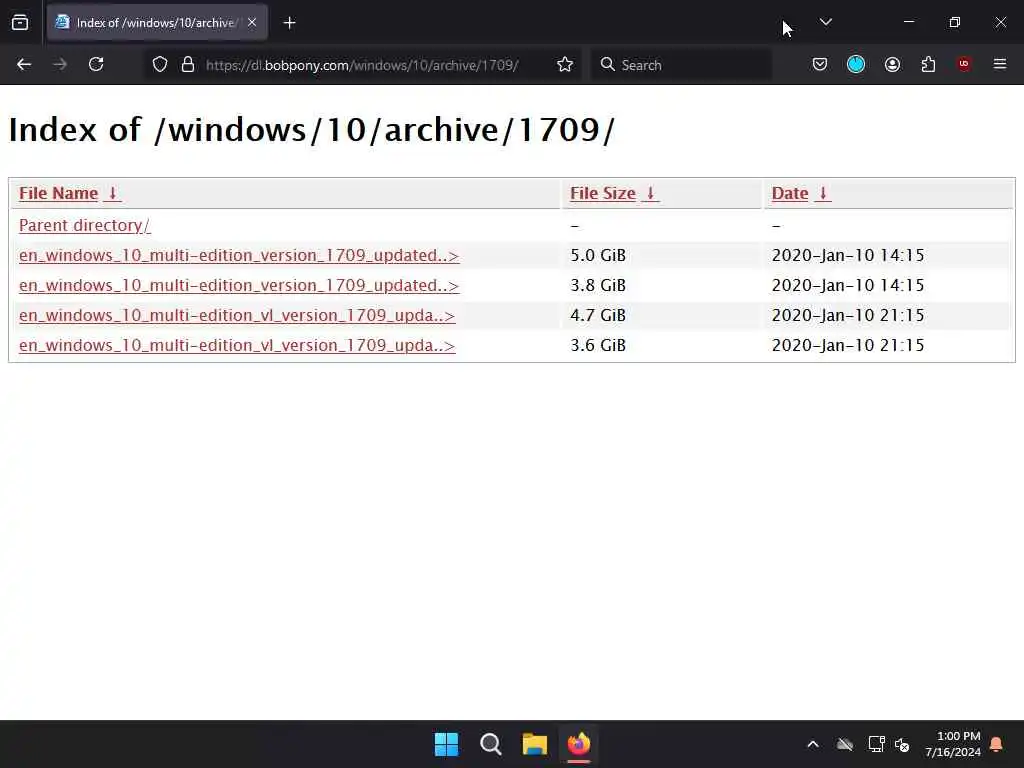Select the 5.0 GiB size cell
This screenshot has height=768, width=1024.
pyautogui.click(x=598, y=255)
